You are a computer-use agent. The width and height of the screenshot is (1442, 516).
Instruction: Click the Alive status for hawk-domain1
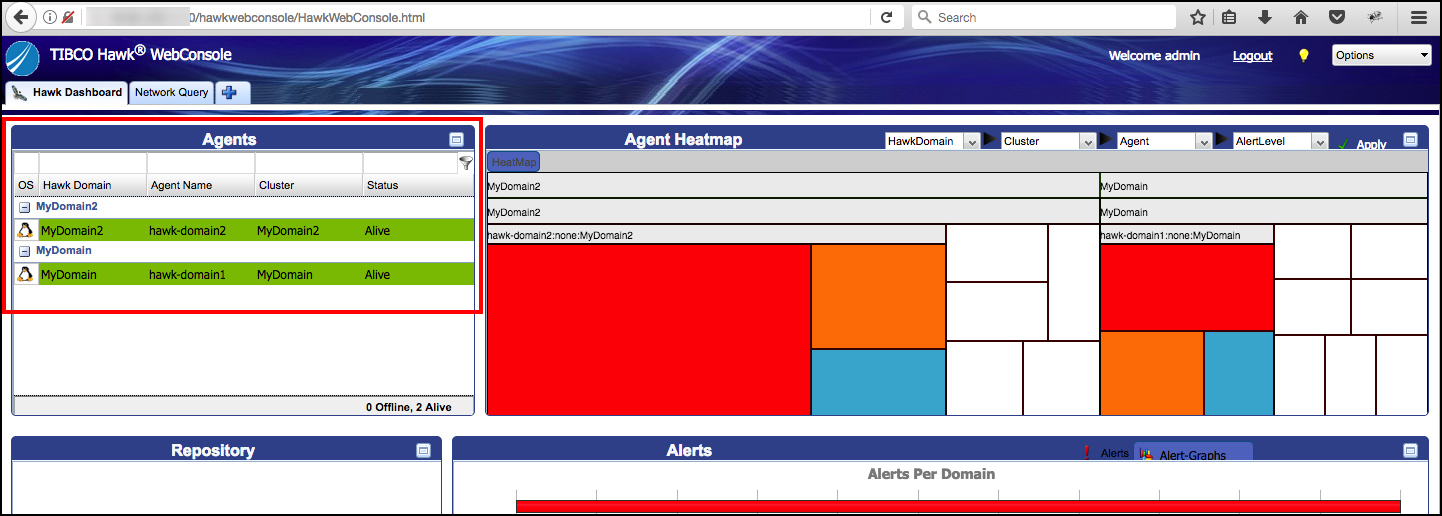[x=378, y=274]
